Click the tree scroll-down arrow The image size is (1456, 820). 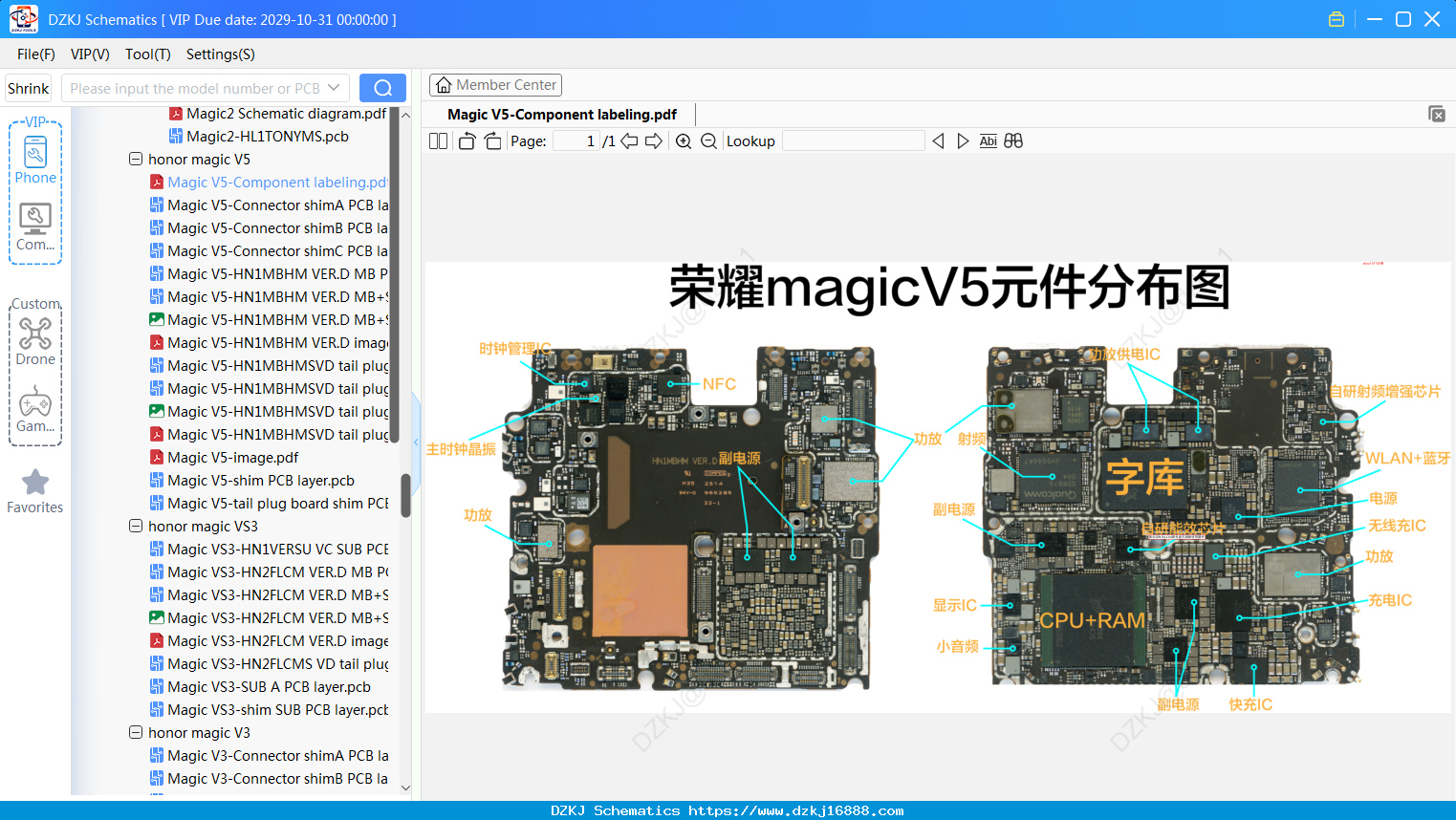pos(405,788)
